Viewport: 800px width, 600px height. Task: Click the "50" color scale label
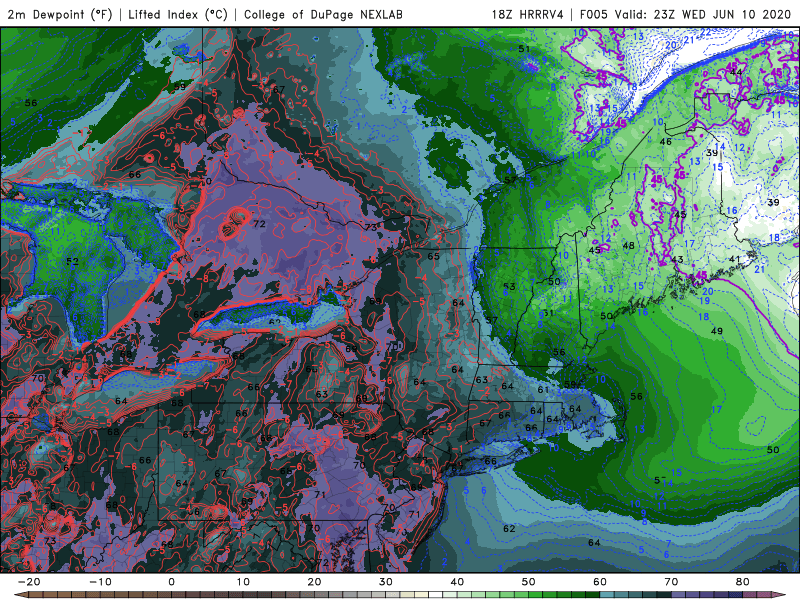[529, 582]
